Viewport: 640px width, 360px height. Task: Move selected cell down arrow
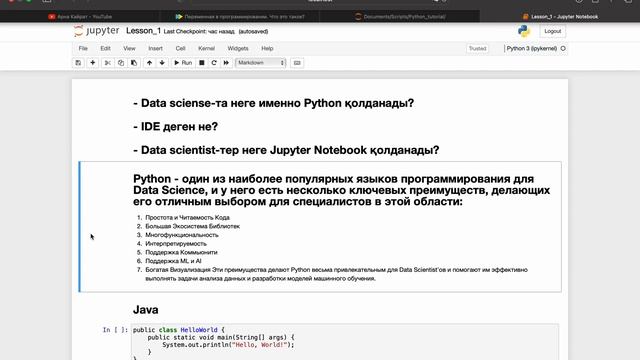[162, 63]
